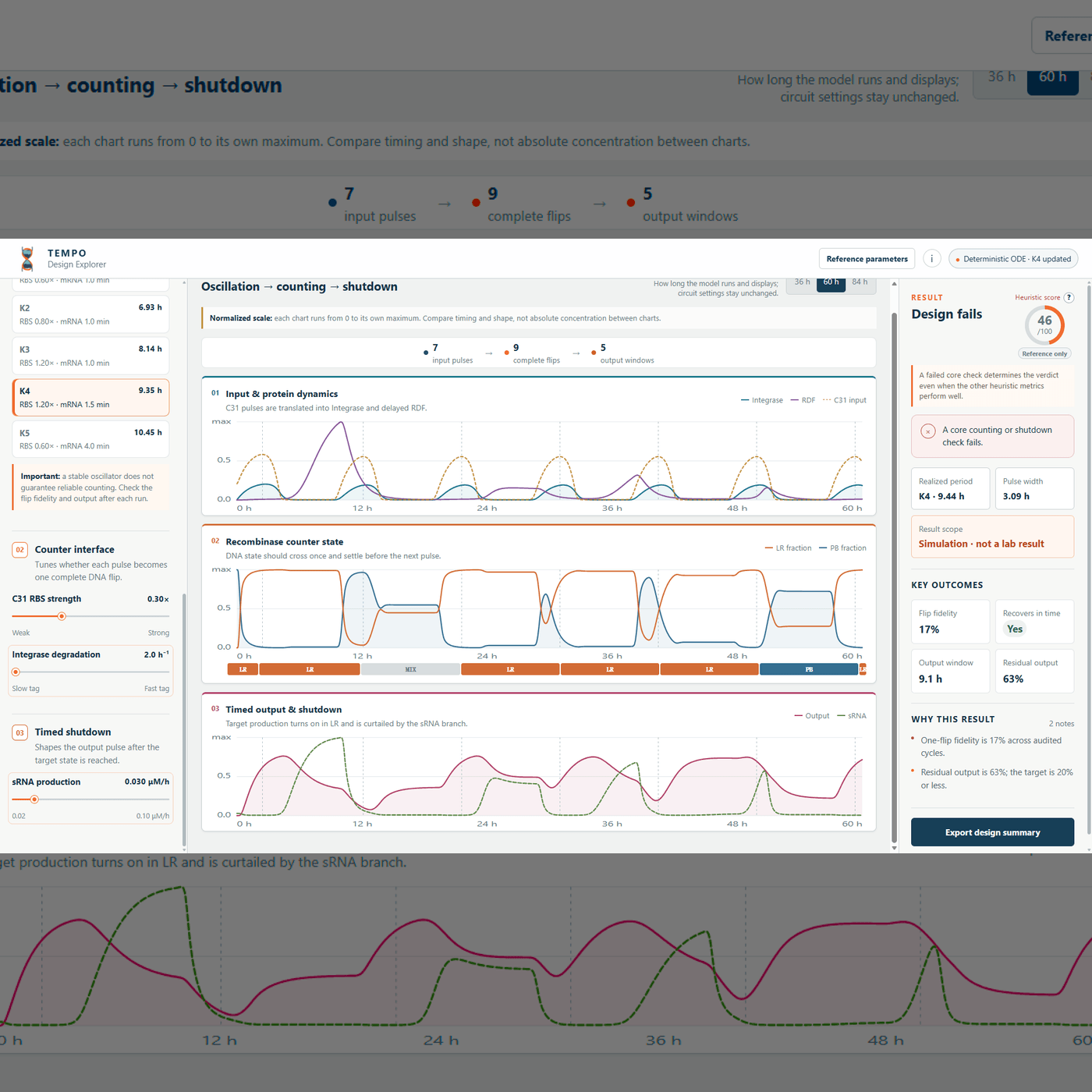Click the Reference parameters button

point(867,259)
